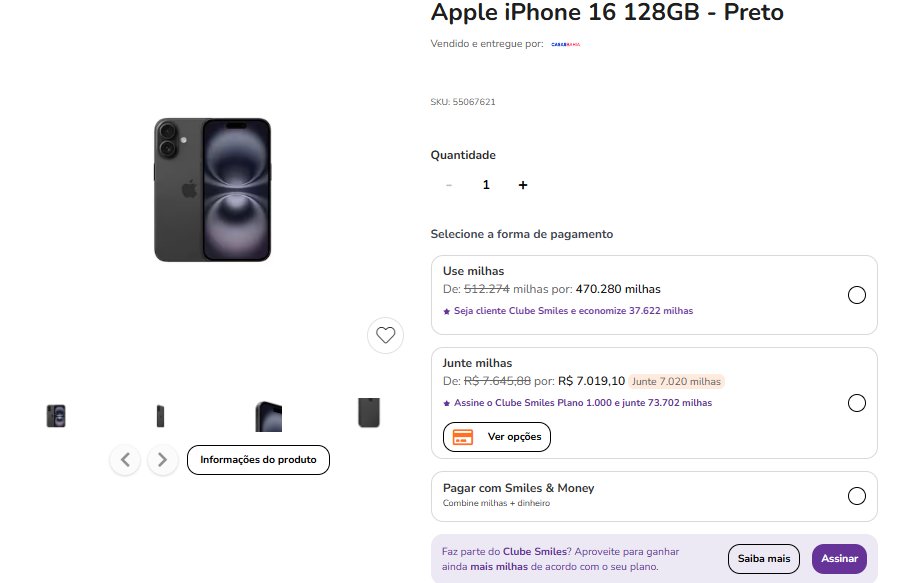Select the first thumbnail showing both phone sides
The image size is (913, 583).
[x=56, y=416]
